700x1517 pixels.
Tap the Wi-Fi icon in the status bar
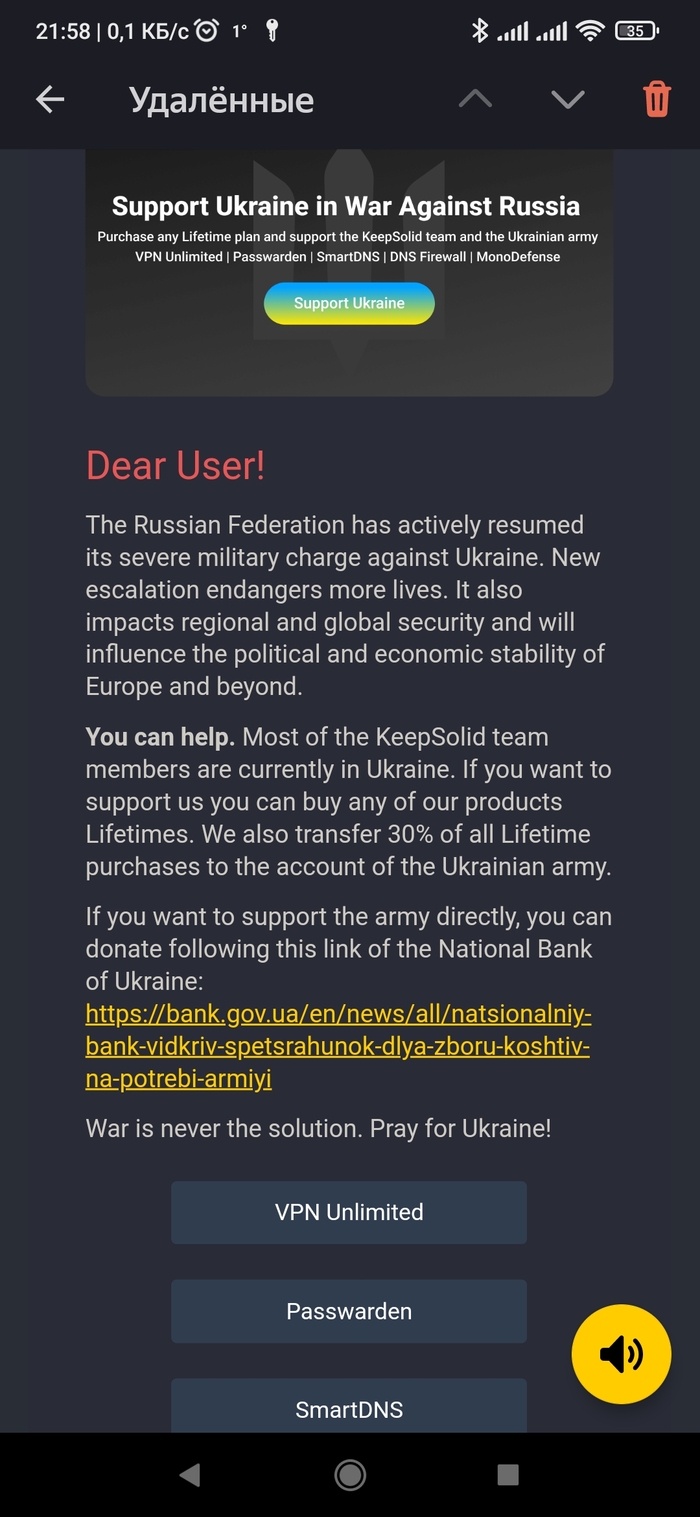pos(590,31)
